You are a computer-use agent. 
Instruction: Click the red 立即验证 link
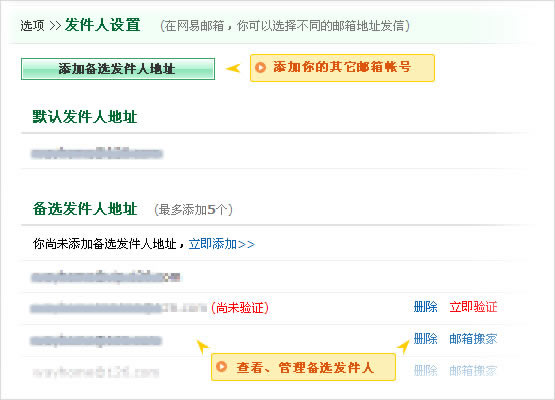(x=473, y=307)
